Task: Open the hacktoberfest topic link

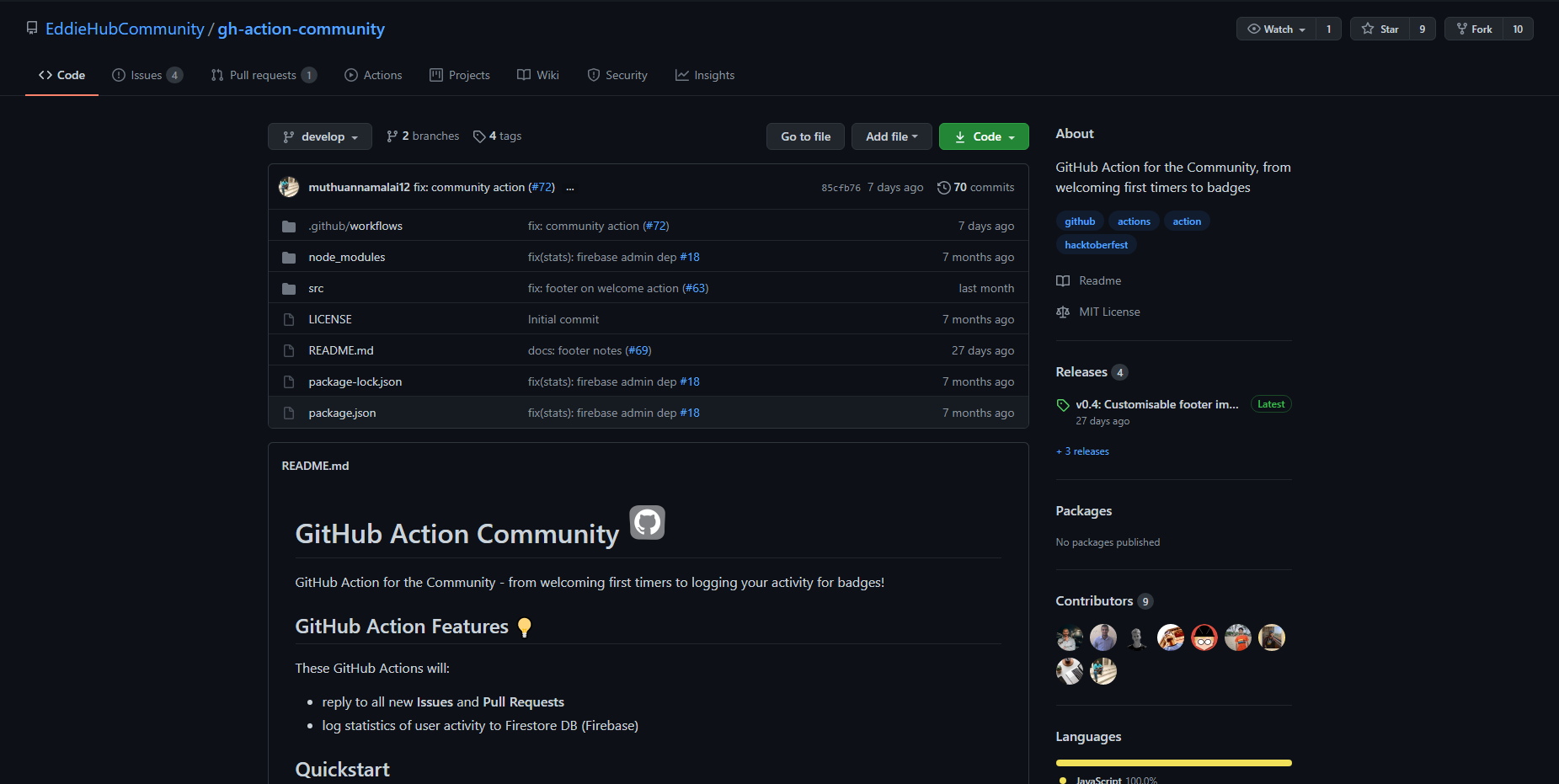Action: tap(1096, 244)
